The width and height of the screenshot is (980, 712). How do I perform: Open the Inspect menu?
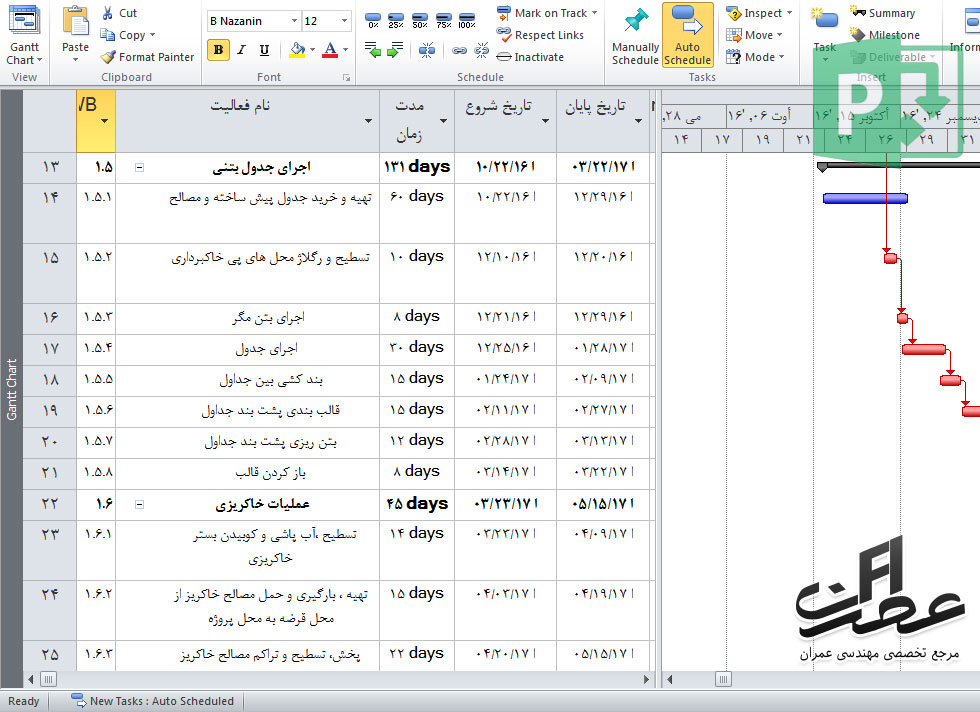(x=759, y=13)
